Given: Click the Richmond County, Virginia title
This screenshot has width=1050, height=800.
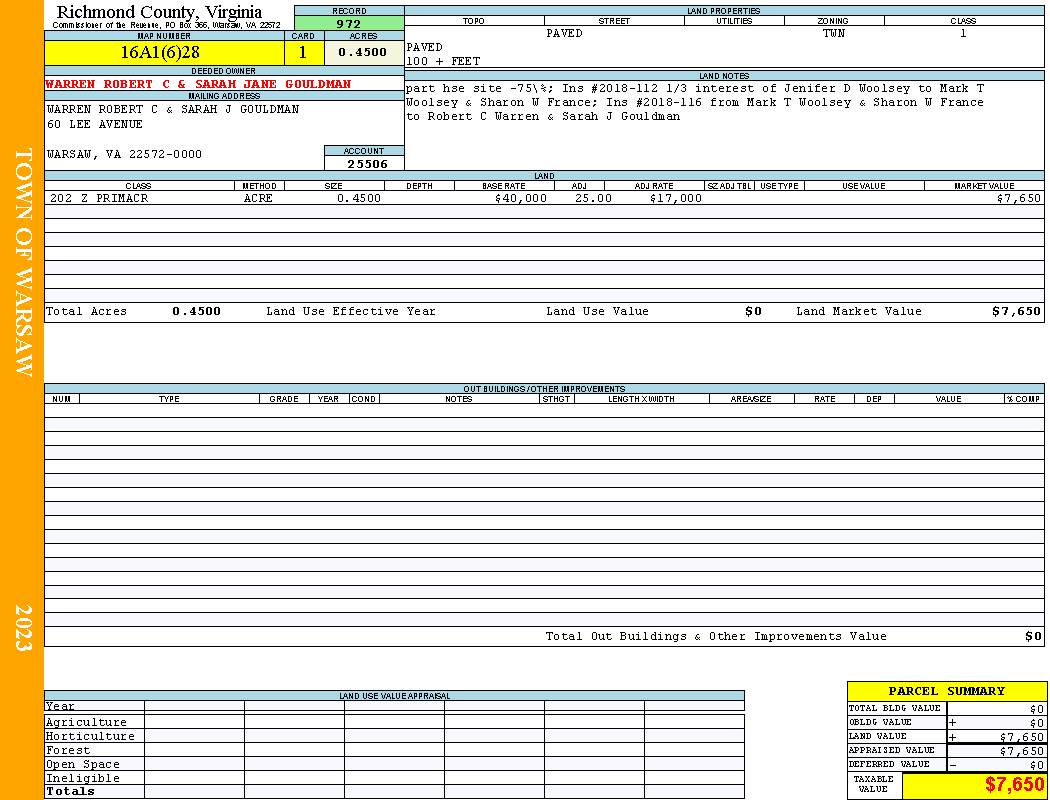Looking at the screenshot, I should pos(159,11).
